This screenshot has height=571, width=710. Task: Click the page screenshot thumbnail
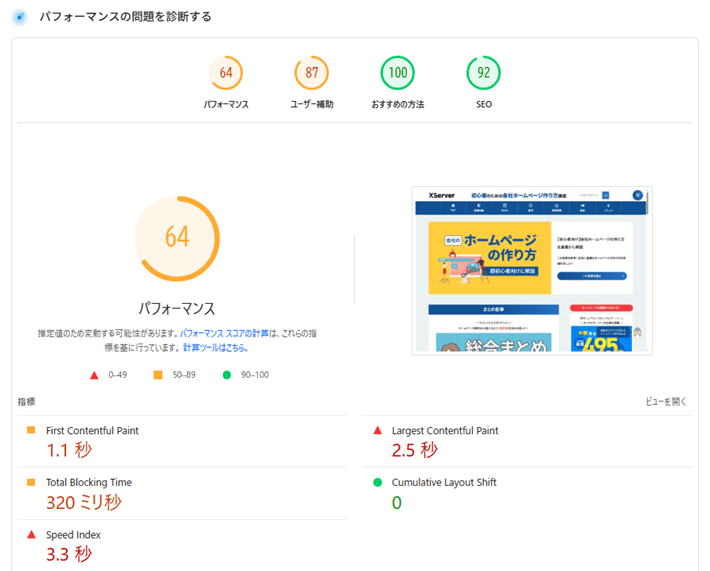[x=532, y=270]
